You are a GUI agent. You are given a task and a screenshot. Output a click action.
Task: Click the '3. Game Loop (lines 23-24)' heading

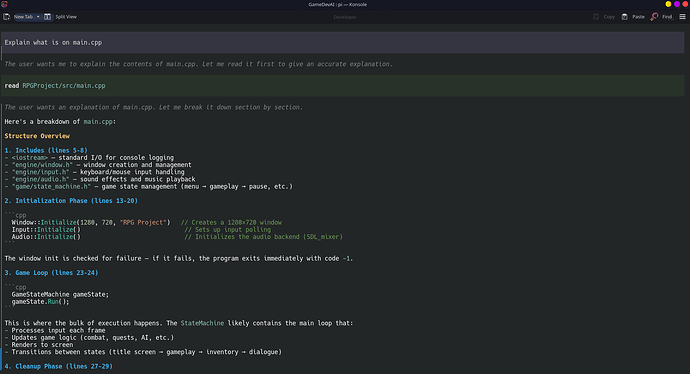[x=51, y=273]
